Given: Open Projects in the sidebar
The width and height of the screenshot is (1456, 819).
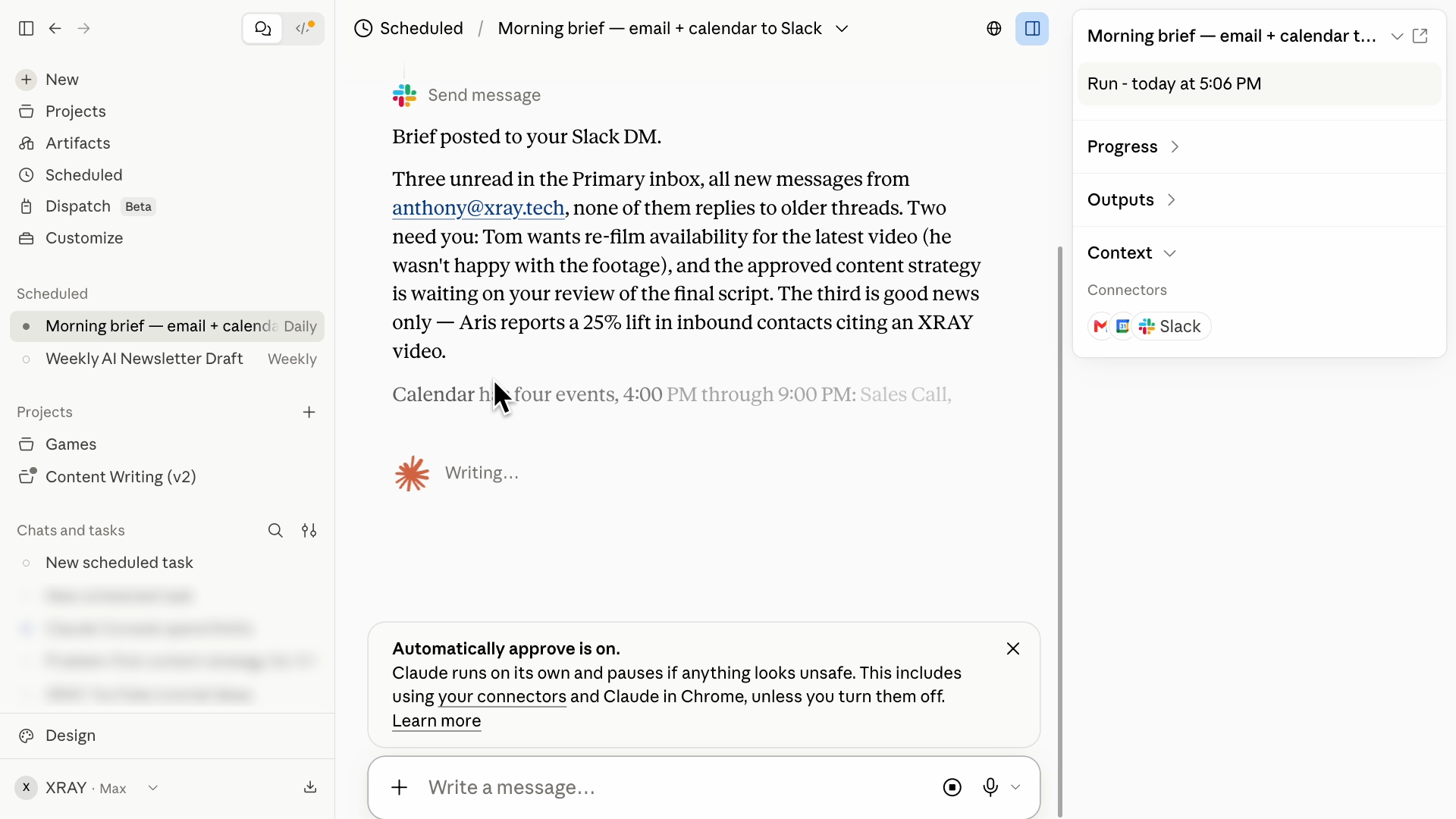Looking at the screenshot, I should 75,111.
